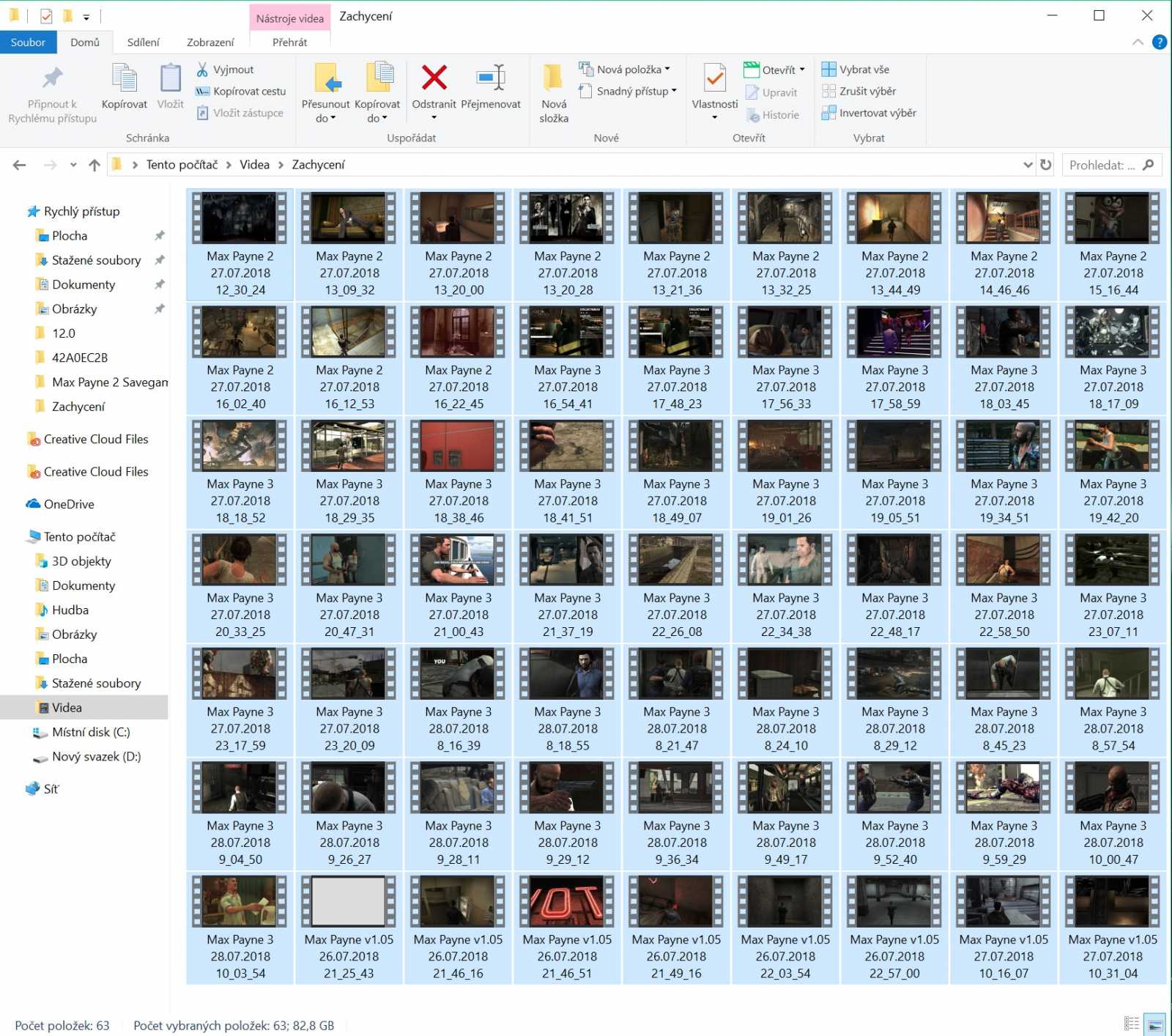Open Historie (history) ribbon item
This screenshot has height=1036, width=1172.
click(x=772, y=115)
